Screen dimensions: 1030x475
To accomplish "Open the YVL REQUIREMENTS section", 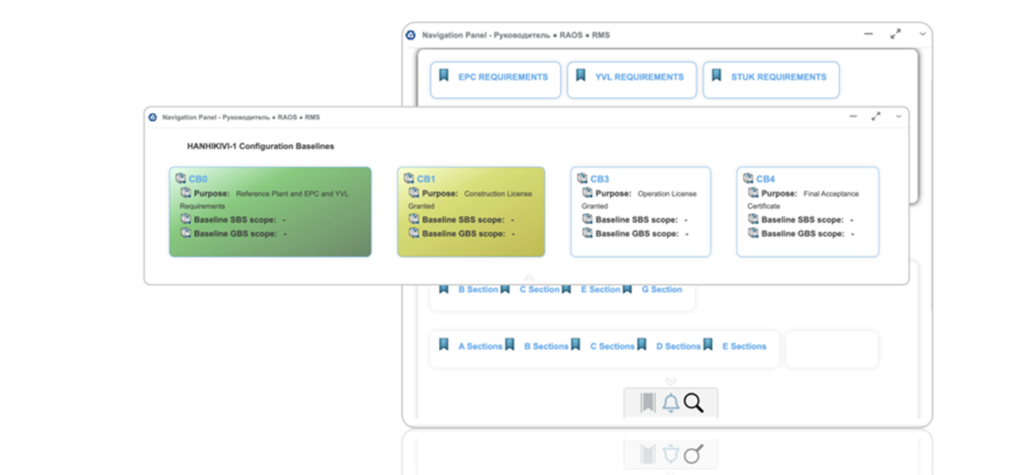I will click(x=639, y=77).
